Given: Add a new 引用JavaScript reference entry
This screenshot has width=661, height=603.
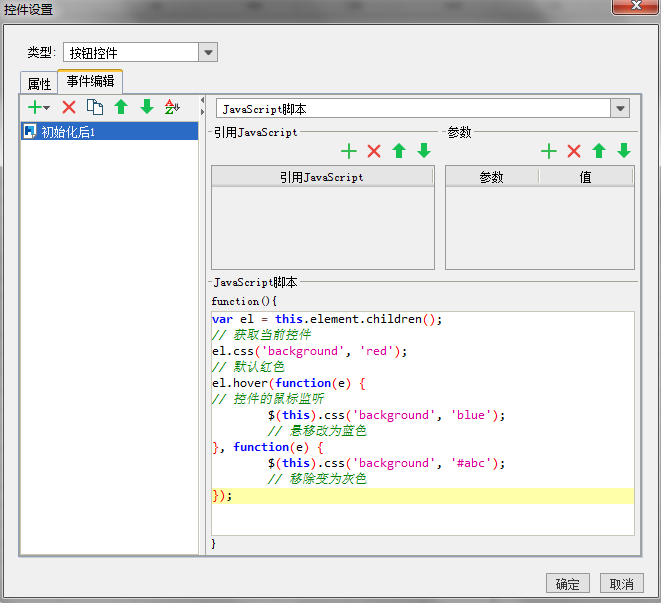Looking at the screenshot, I should [x=349, y=151].
